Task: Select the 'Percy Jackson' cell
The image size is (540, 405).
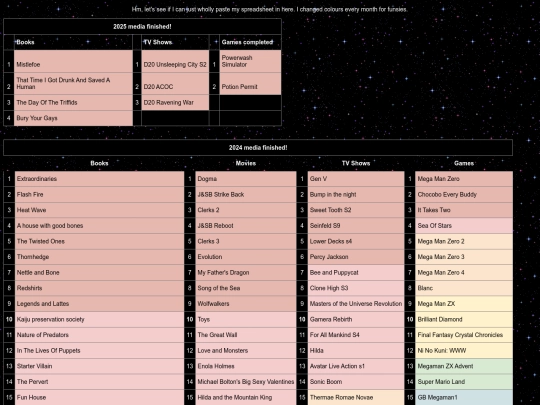Action: (356, 257)
